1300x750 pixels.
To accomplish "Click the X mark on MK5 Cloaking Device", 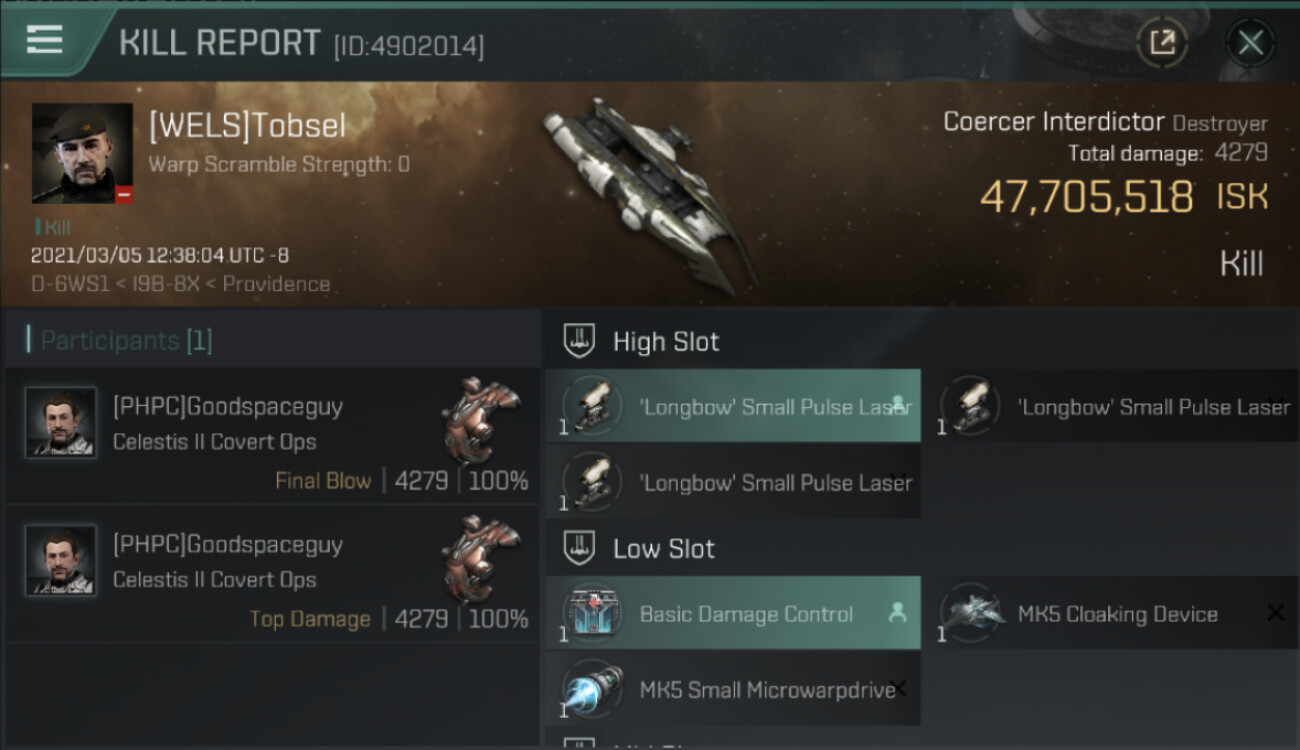I will [x=1275, y=613].
